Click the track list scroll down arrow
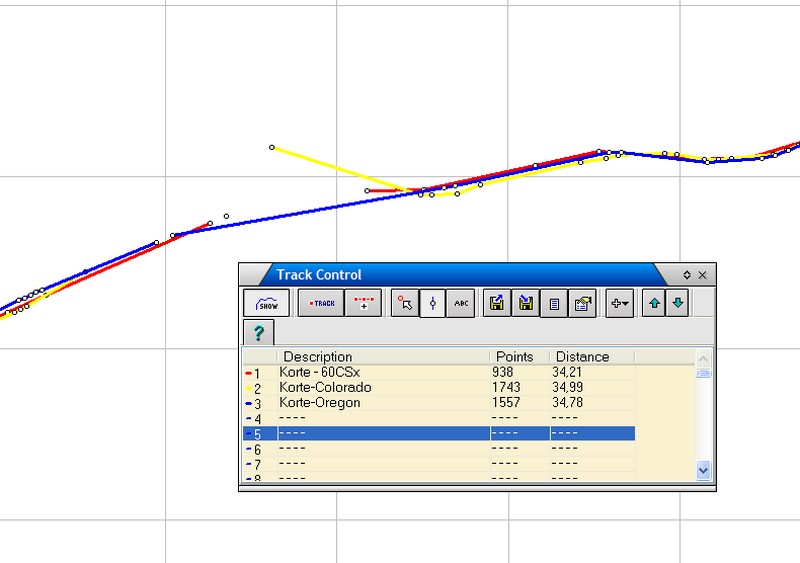This screenshot has width=800, height=563. coord(703,470)
